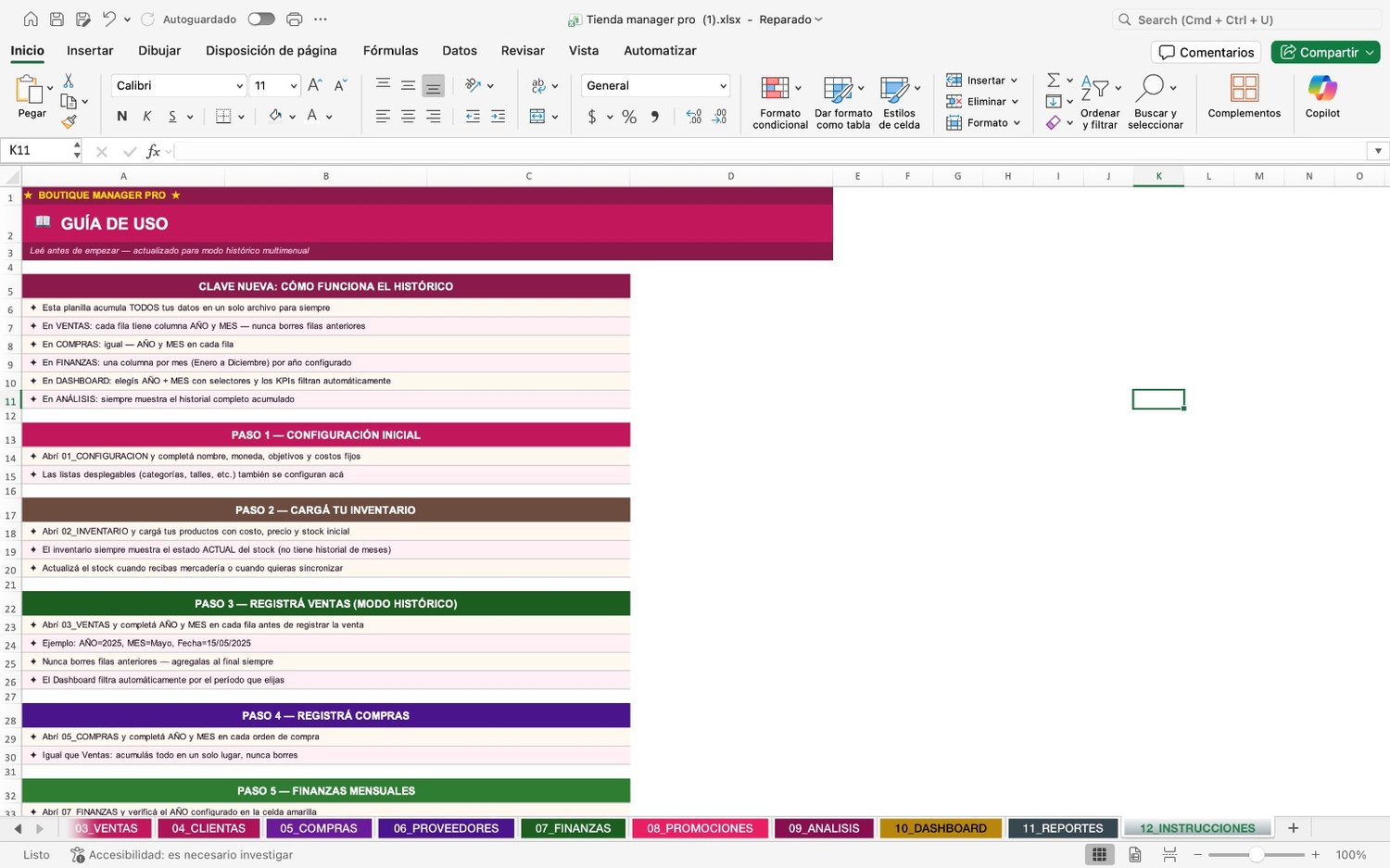Screen dimensions: 1390x868
Task: Click the insert function fx icon
Action: pyautogui.click(x=153, y=151)
